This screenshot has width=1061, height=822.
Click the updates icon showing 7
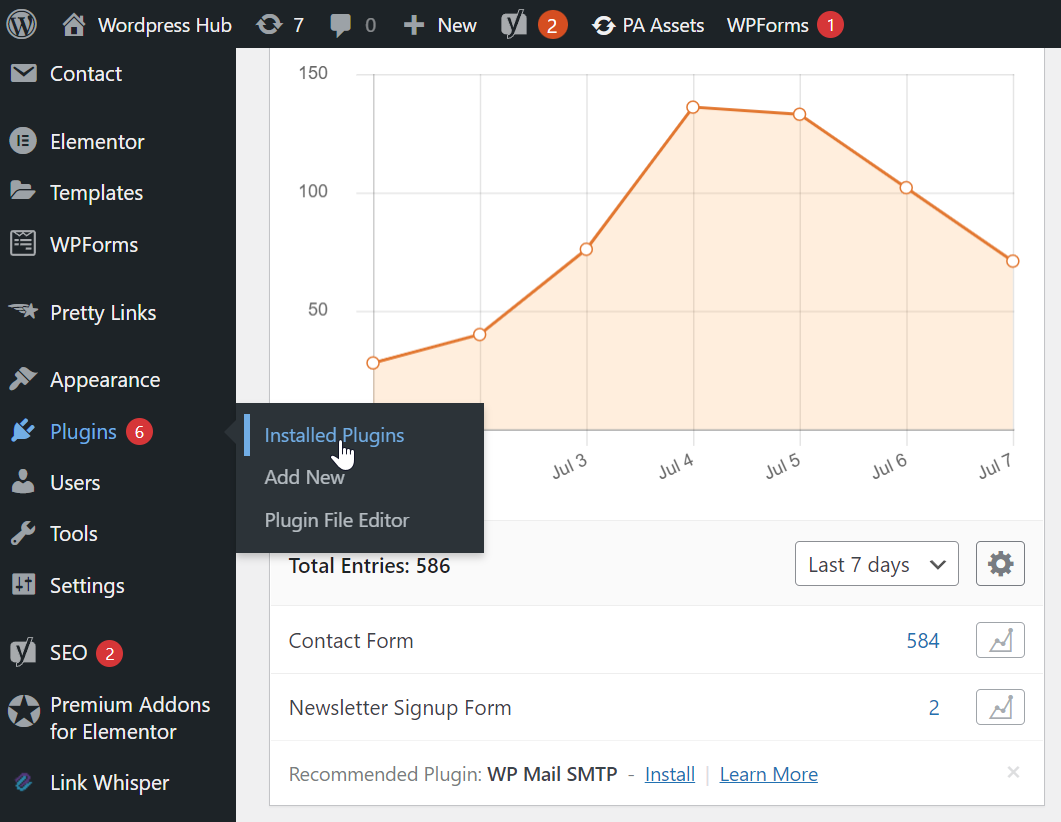click(269, 25)
